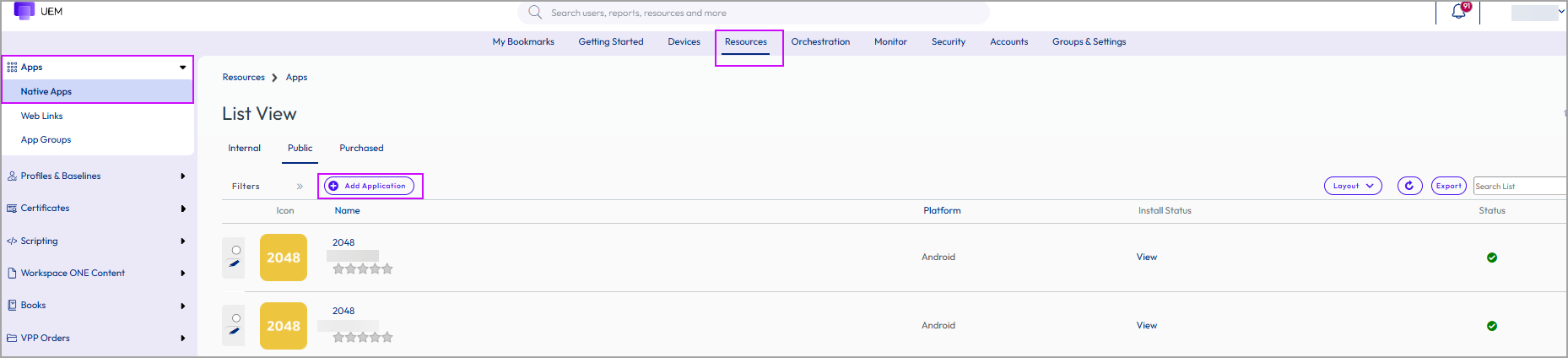The image size is (1568, 358).
Task: Go to Devices menu
Action: click(x=684, y=42)
